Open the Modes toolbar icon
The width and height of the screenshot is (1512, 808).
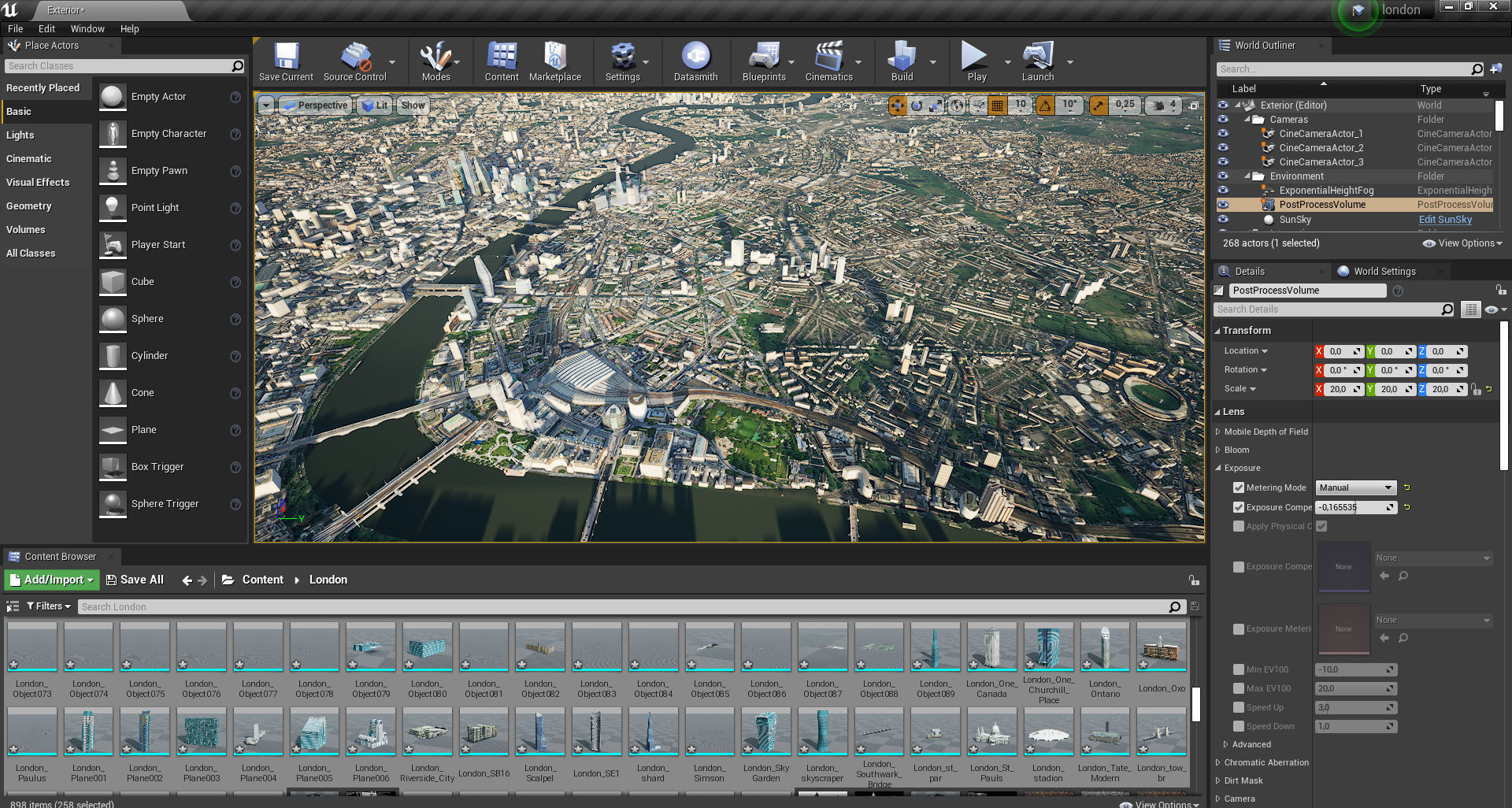click(435, 61)
